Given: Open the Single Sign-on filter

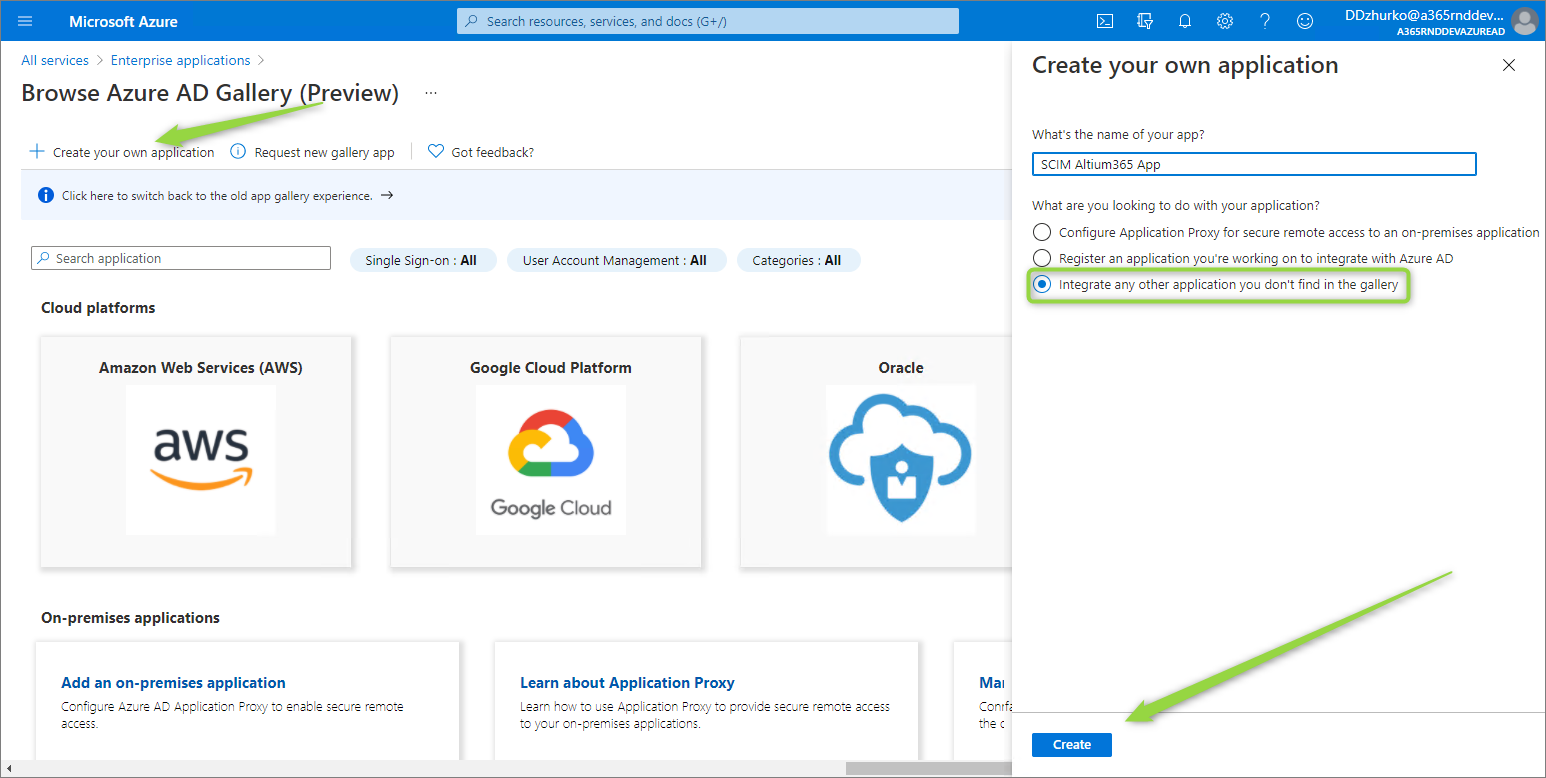Looking at the screenshot, I should pyautogui.click(x=421, y=260).
